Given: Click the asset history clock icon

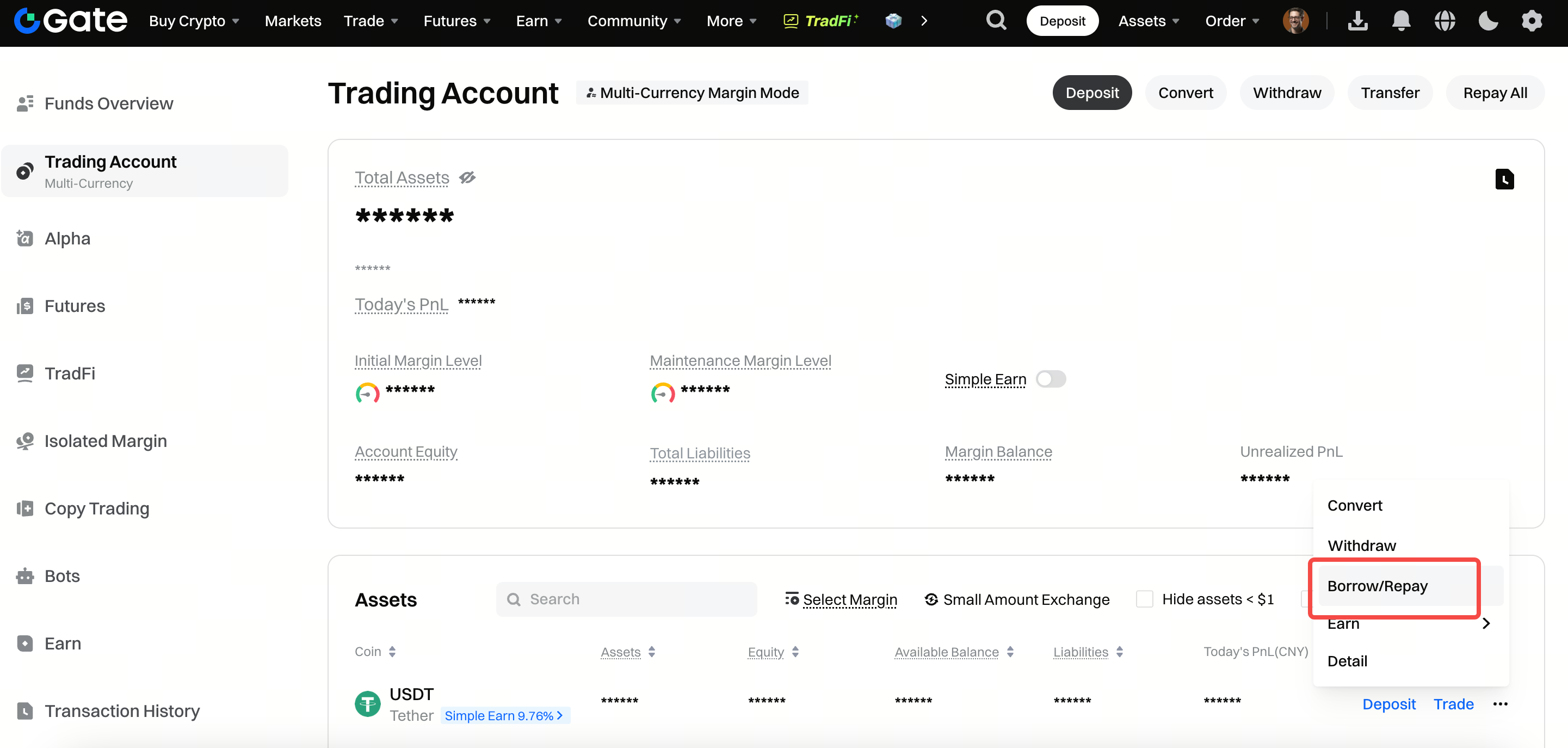Looking at the screenshot, I should [x=1504, y=179].
